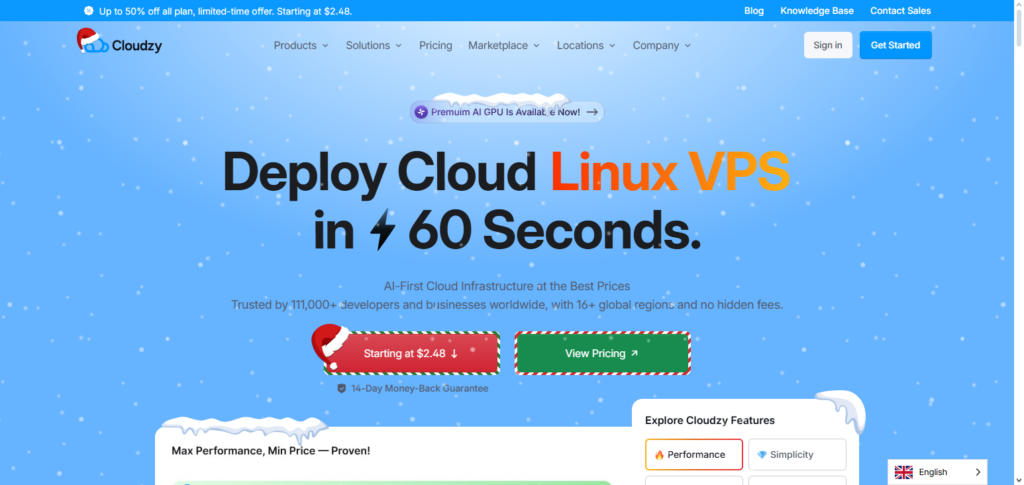Viewport: 1024px width, 485px height.
Task: Select the Simplicity feature tab
Action: (797, 454)
